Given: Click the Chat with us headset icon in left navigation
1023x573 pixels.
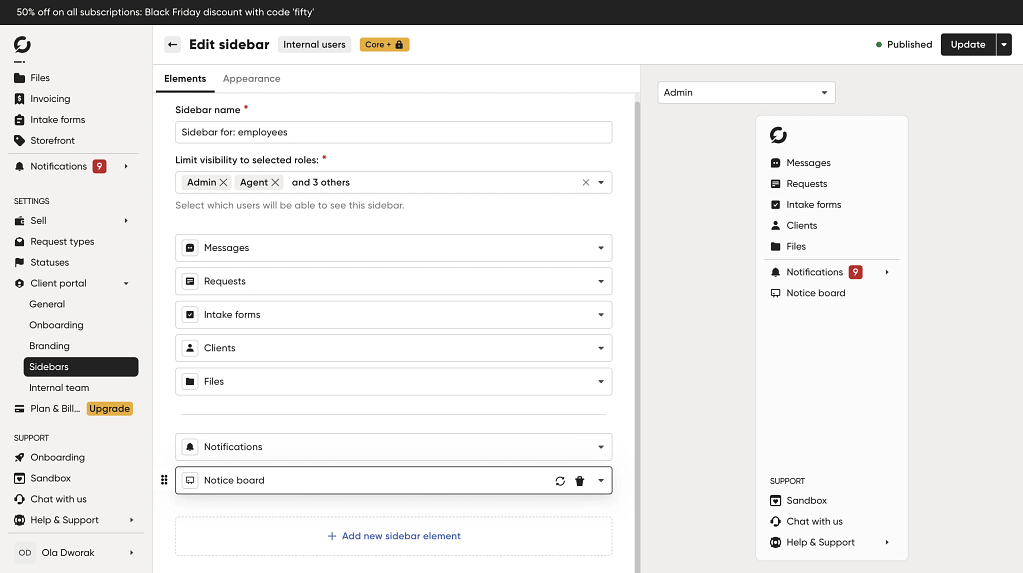Looking at the screenshot, I should 20,499.
